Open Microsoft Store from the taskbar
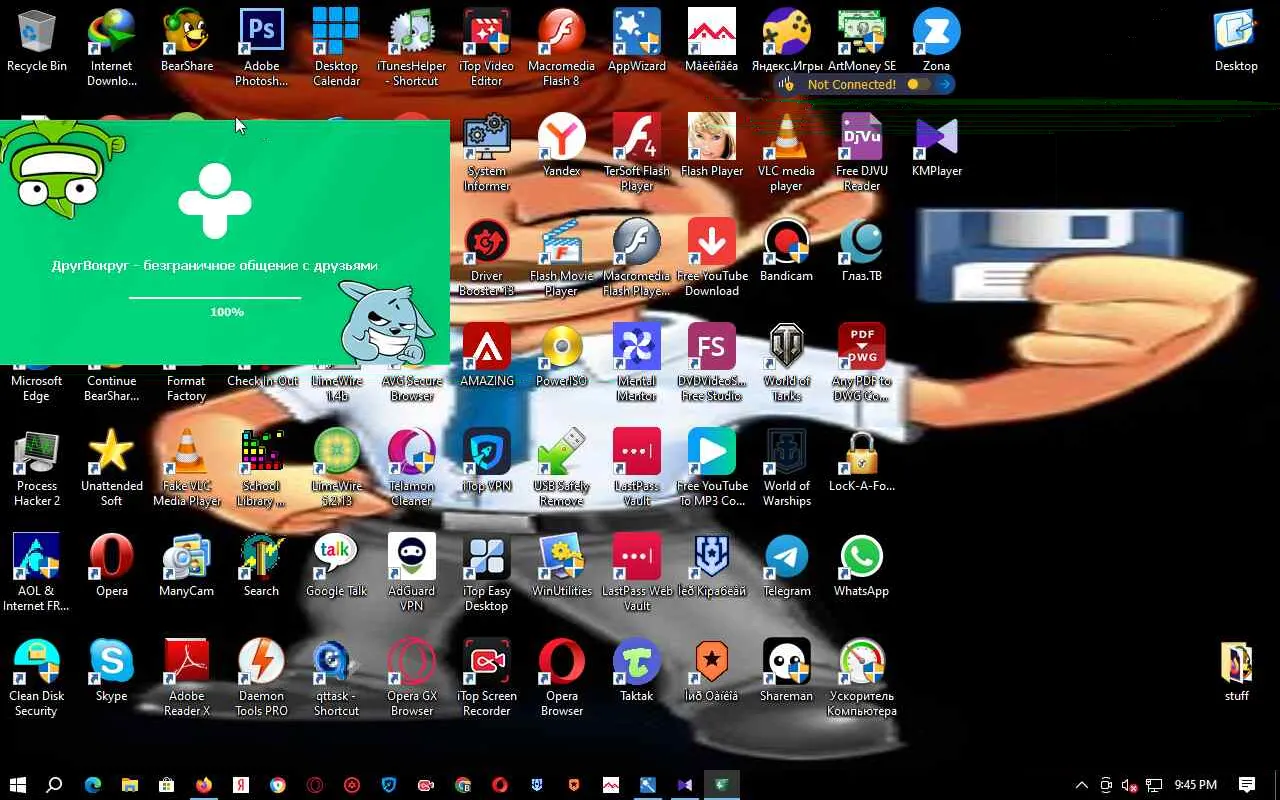1280x800 pixels. pyautogui.click(x=167, y=785)
